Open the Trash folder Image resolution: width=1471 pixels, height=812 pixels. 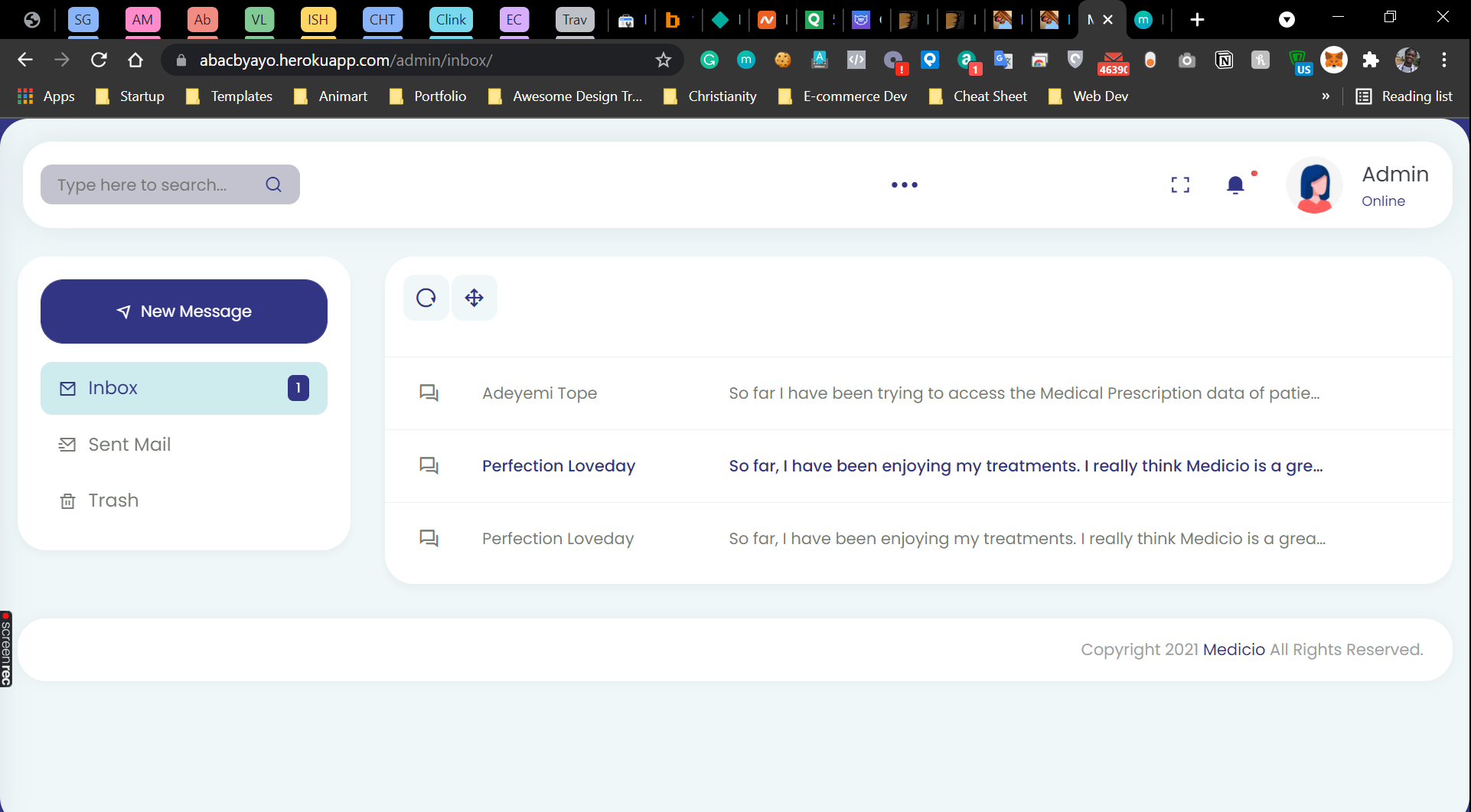113,501
